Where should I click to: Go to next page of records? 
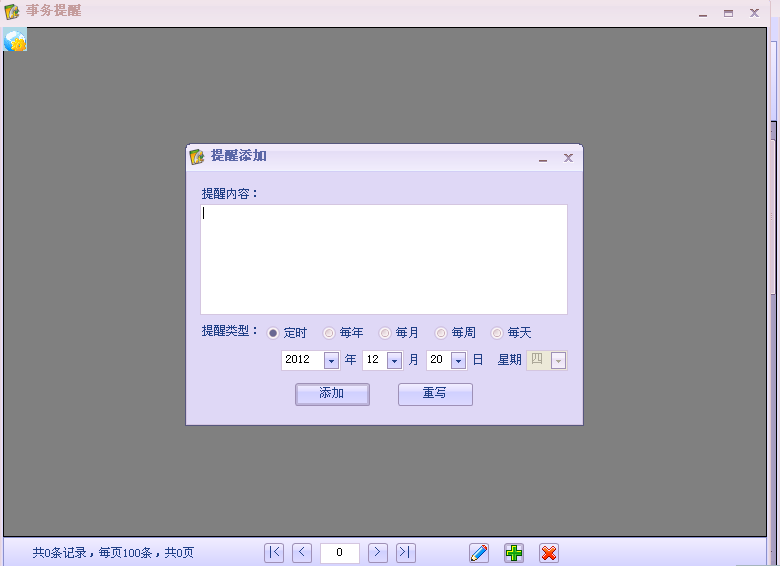click(x=378, y=553)
